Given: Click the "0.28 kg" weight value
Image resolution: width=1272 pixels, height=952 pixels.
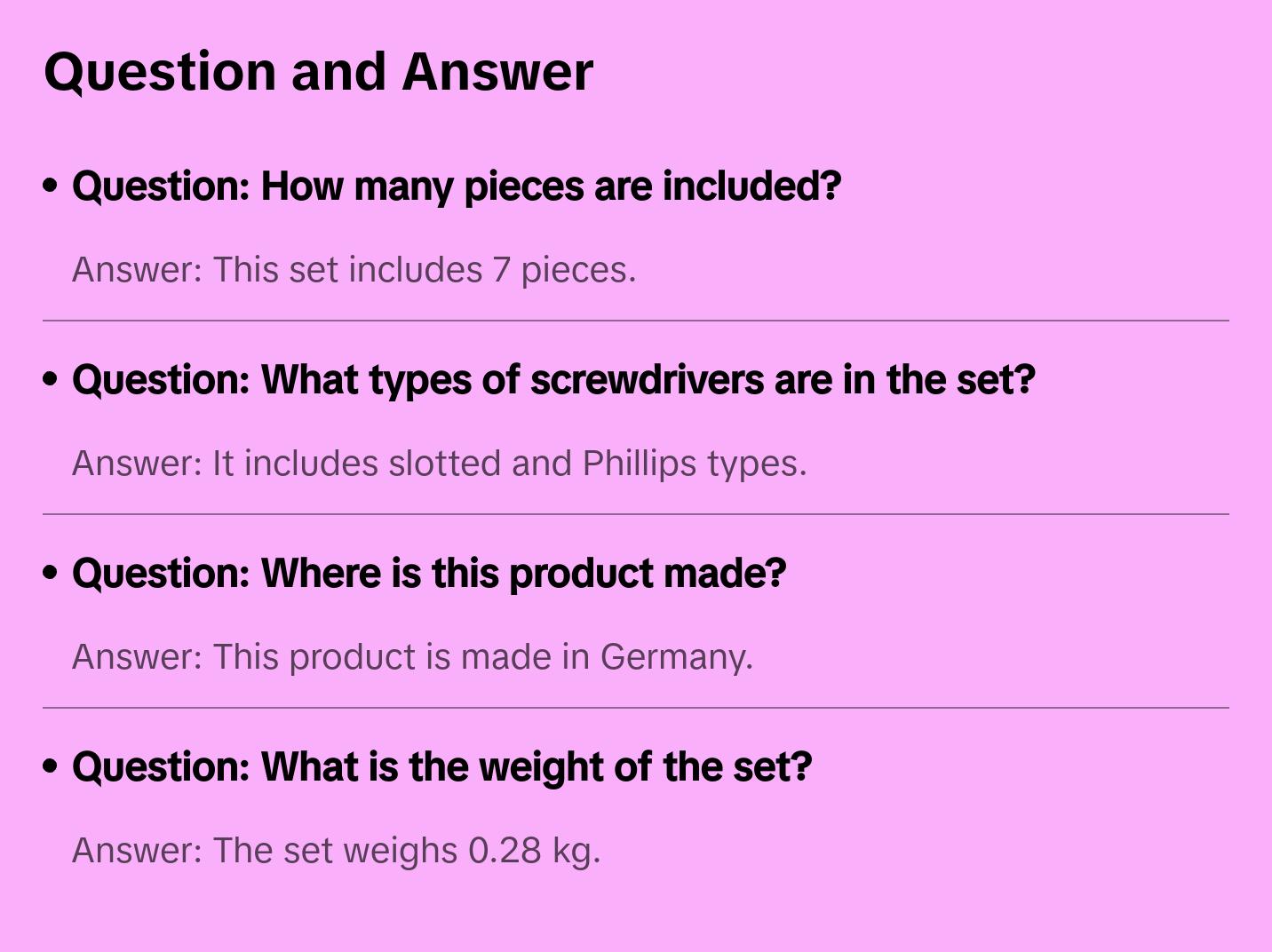Looking at the screenshot, I should [x=533, y=851].
